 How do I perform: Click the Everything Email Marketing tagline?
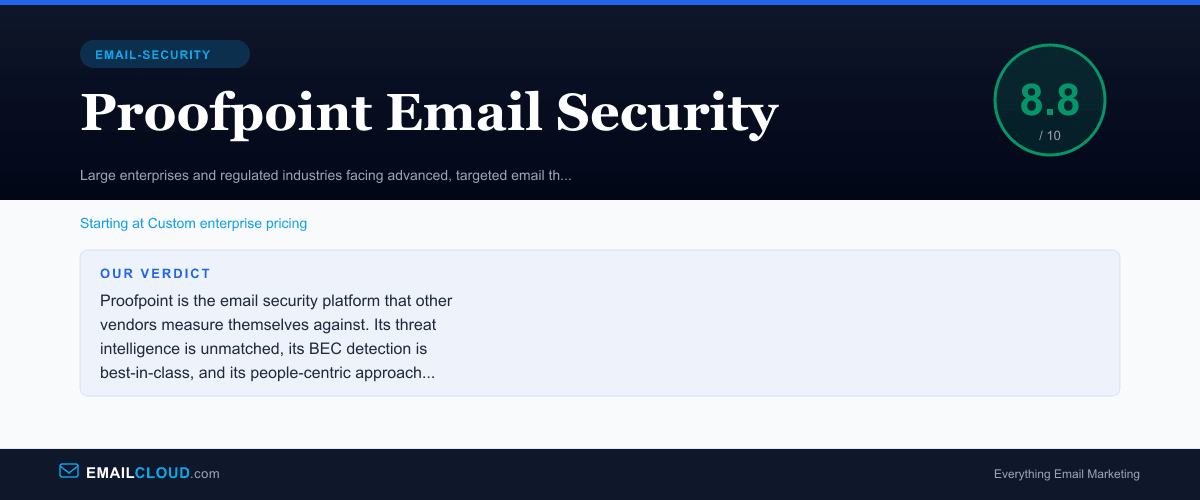click(x=1066, y=474)
